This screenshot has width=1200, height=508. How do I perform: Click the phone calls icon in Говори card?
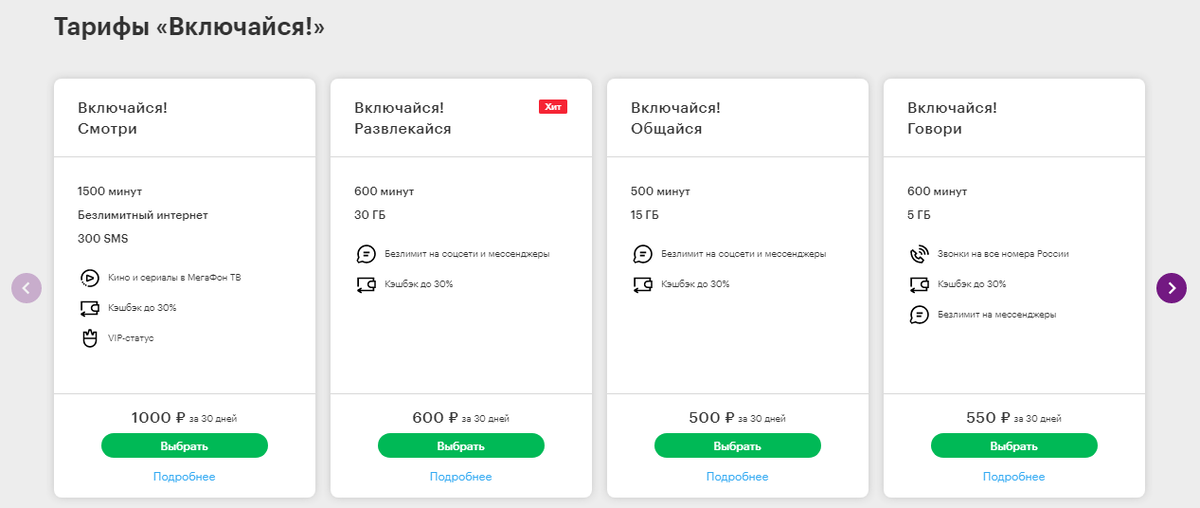tap(919, 254)
